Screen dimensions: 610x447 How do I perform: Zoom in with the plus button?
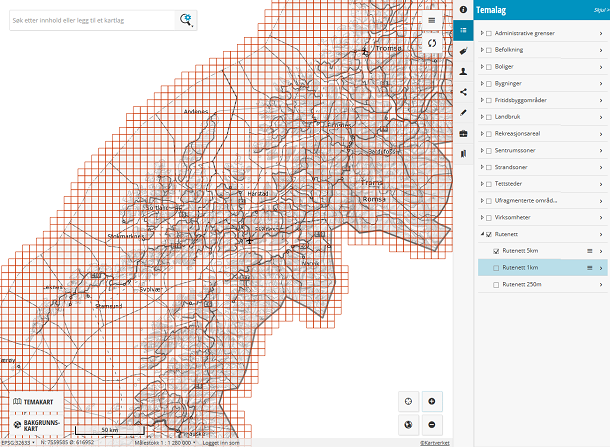coord(431,401)
